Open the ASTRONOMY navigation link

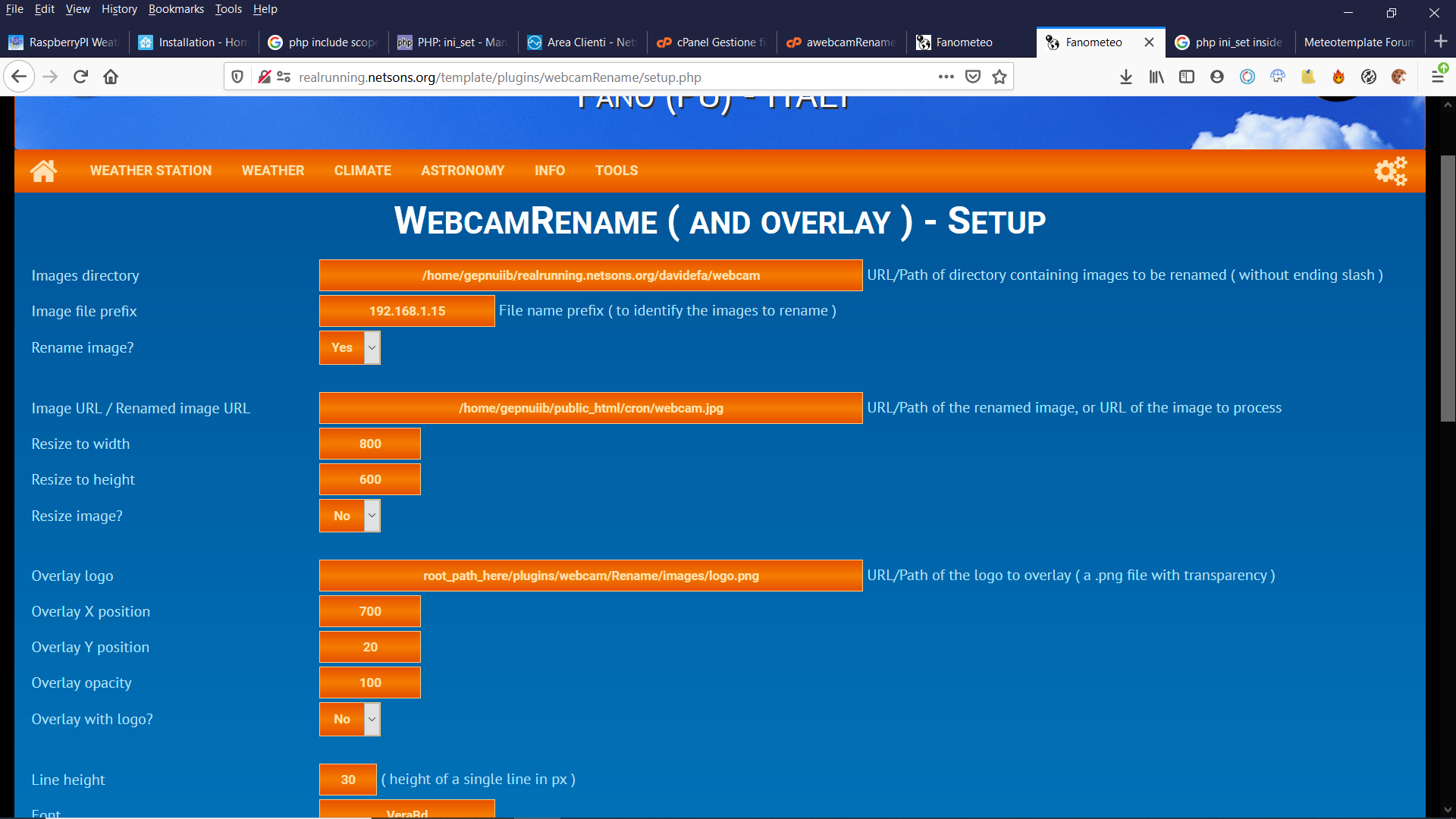coord(463,171)
